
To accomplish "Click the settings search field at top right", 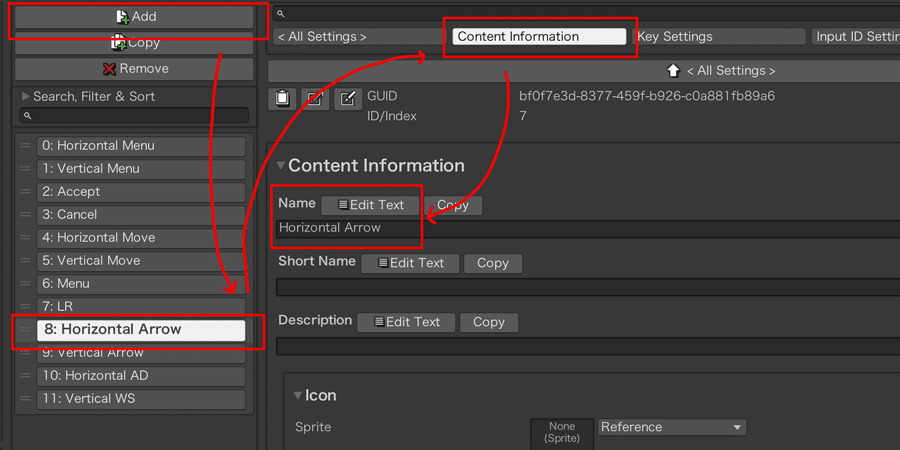I will 587,13.
